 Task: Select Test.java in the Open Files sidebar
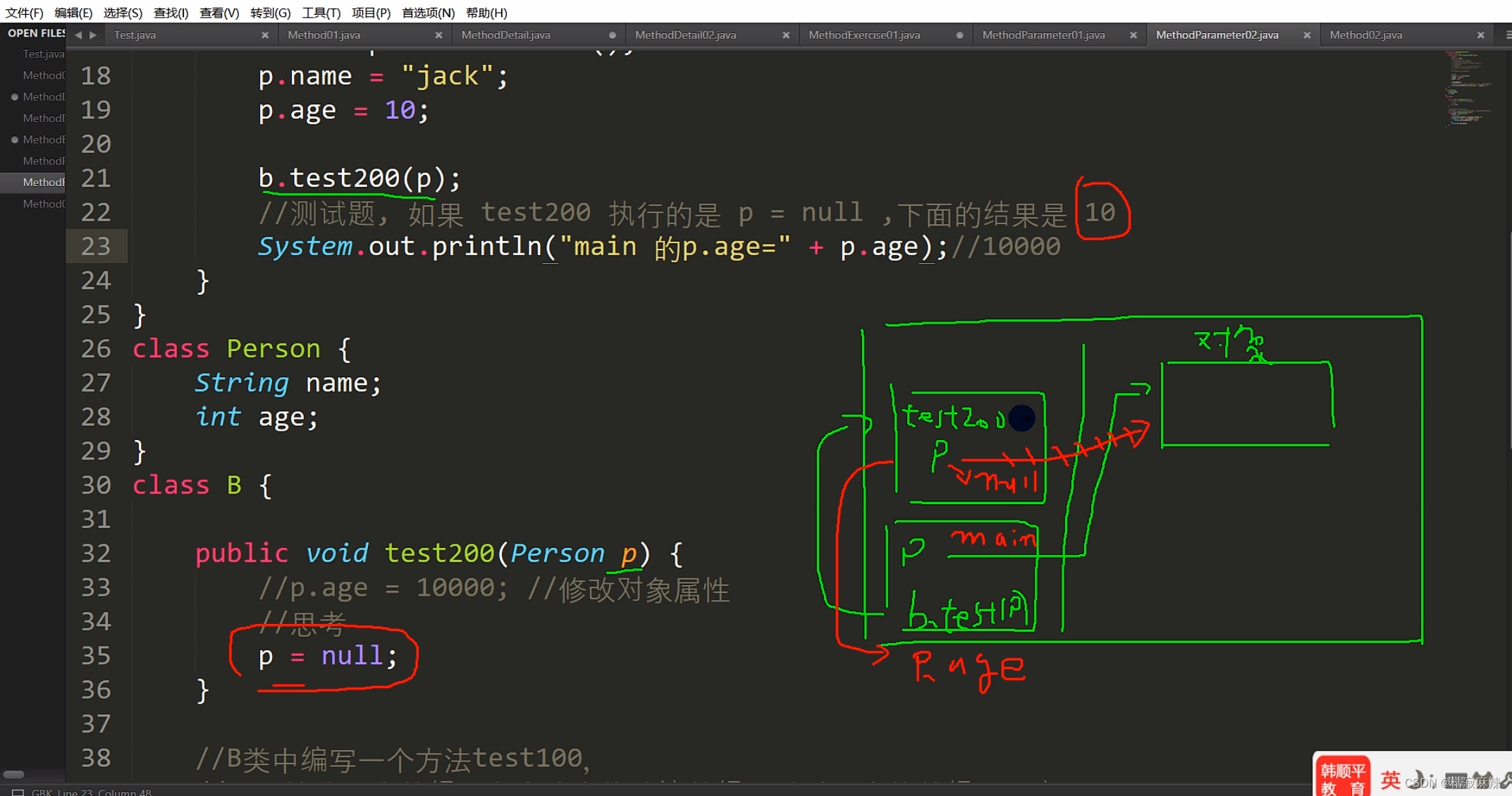click(43, 54)
